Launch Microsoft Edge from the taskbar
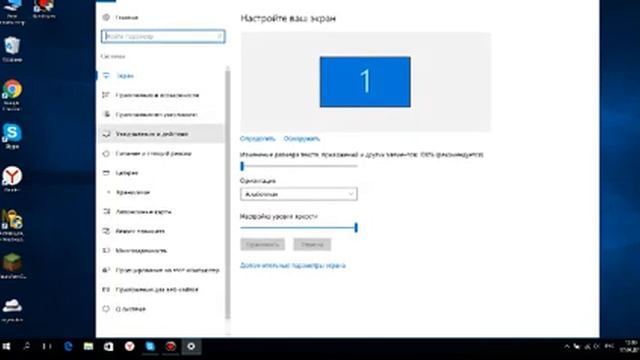Viewport: 640px width, 360px height. [68, 347]
